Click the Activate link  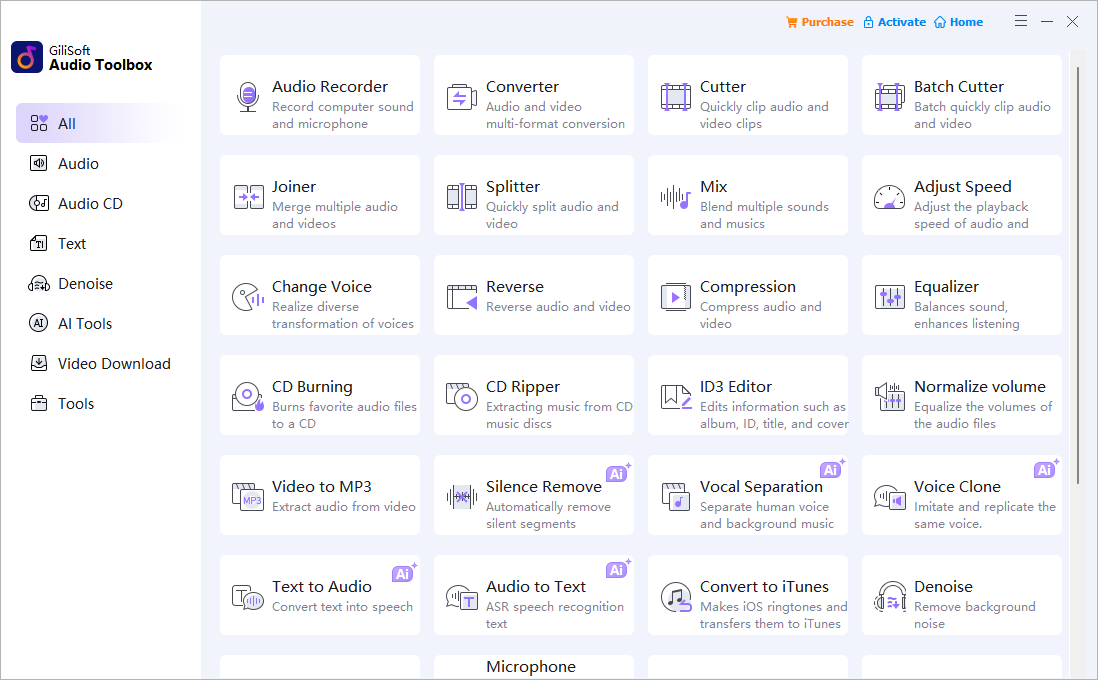[894, 22]
